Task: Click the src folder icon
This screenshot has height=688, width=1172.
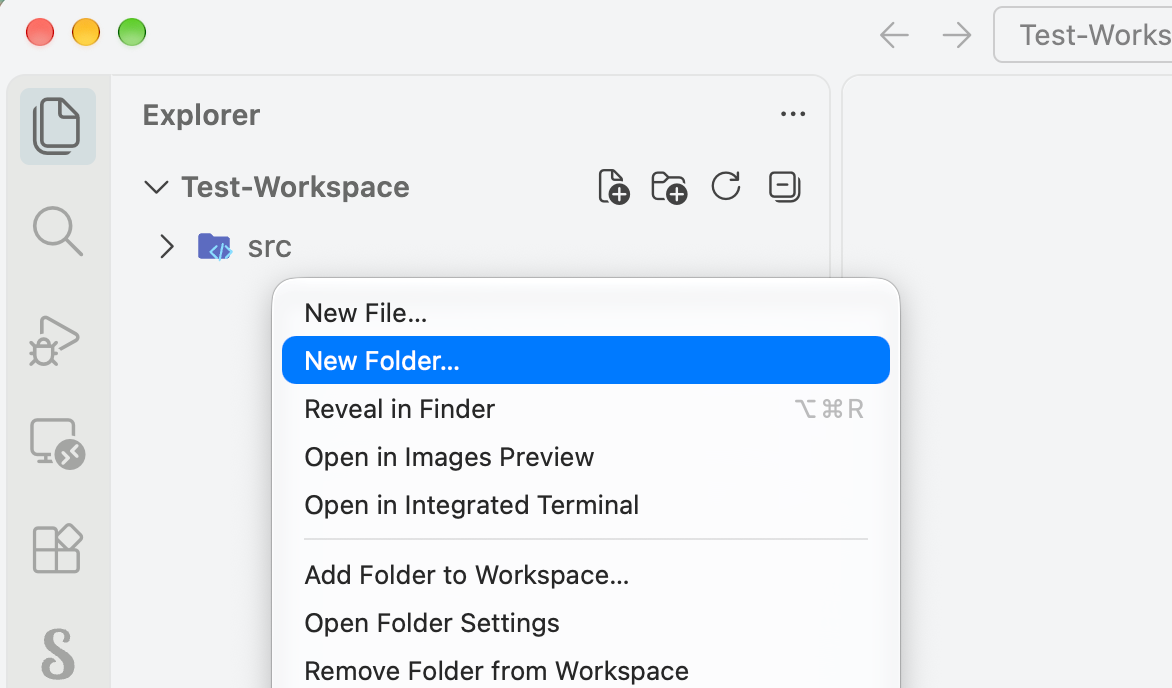Action: pyautogui.click(x=215, y=246)
